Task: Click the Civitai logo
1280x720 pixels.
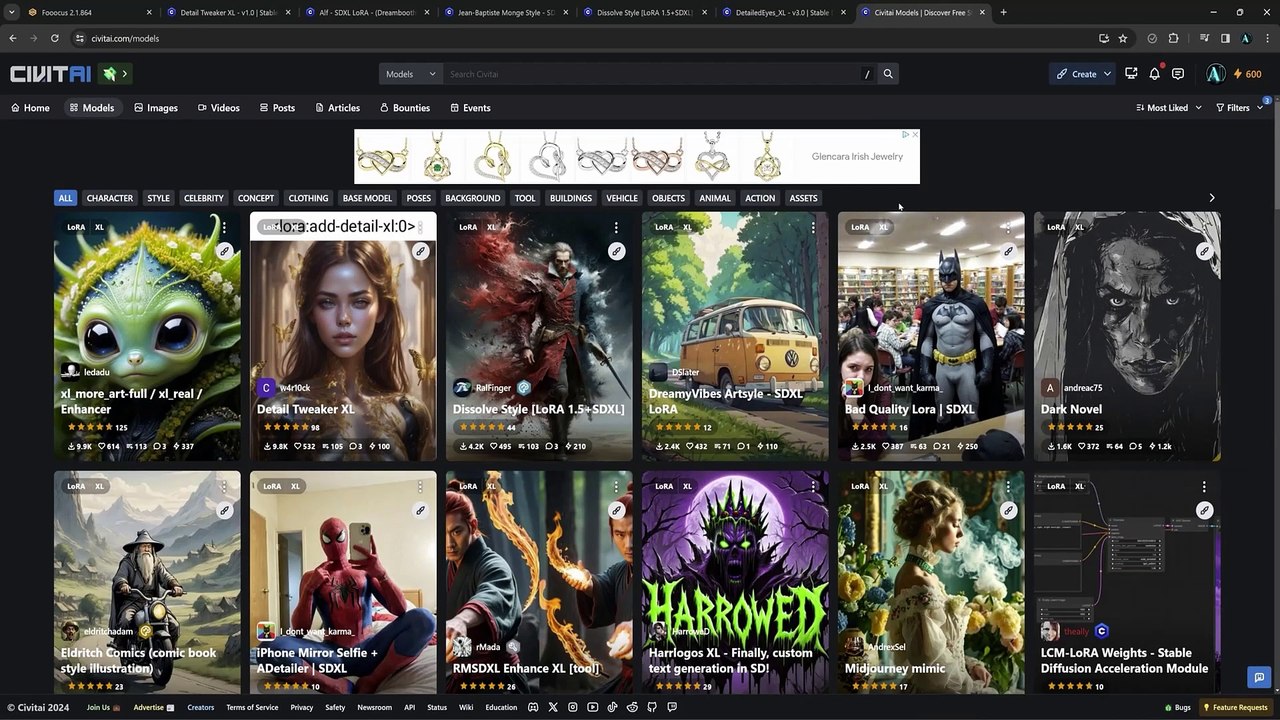Action: point(51,74)
